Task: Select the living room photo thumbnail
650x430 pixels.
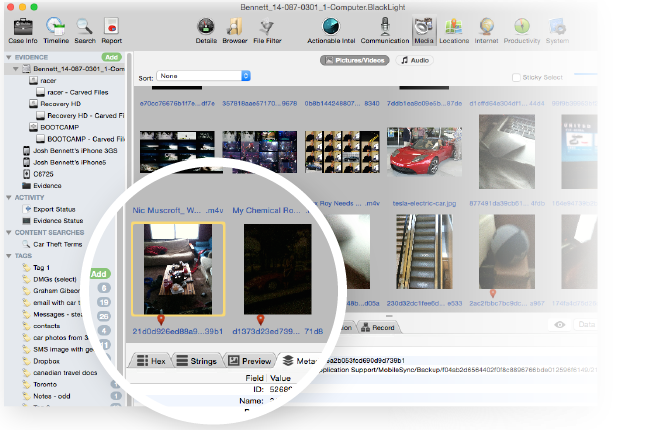Action: click(178, 269)
